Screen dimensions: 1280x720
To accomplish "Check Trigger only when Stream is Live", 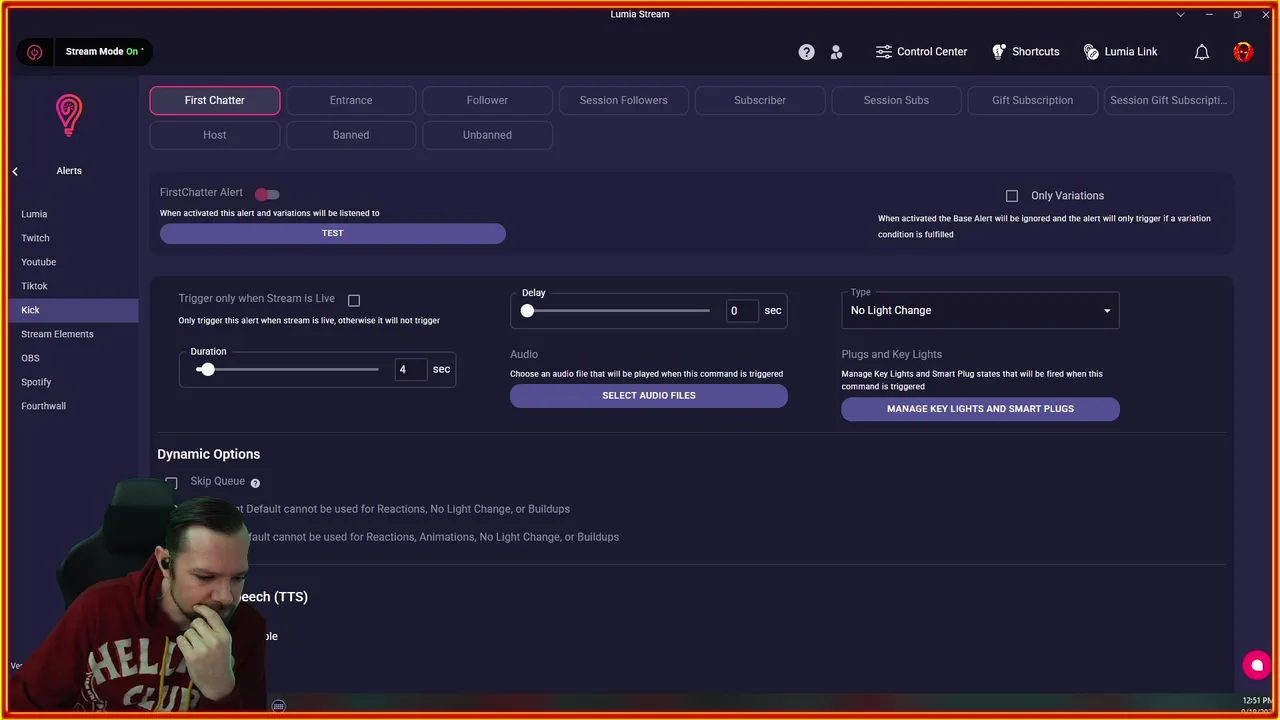I will (354, 300).
